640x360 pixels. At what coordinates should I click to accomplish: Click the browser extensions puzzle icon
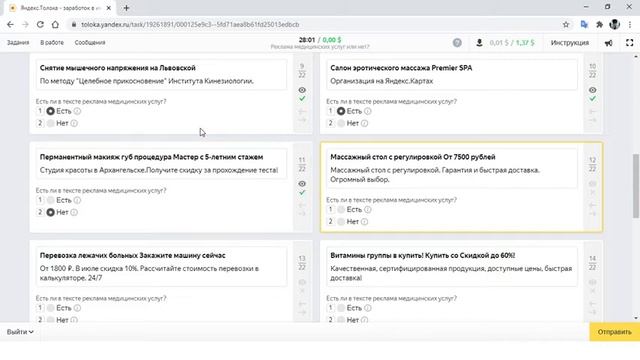click(599, 24)
